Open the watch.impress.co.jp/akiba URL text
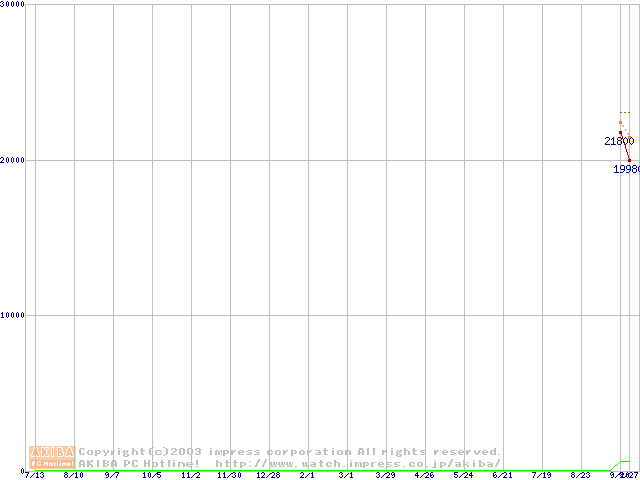Screen dimensions: 640x480 click(358, 463)
